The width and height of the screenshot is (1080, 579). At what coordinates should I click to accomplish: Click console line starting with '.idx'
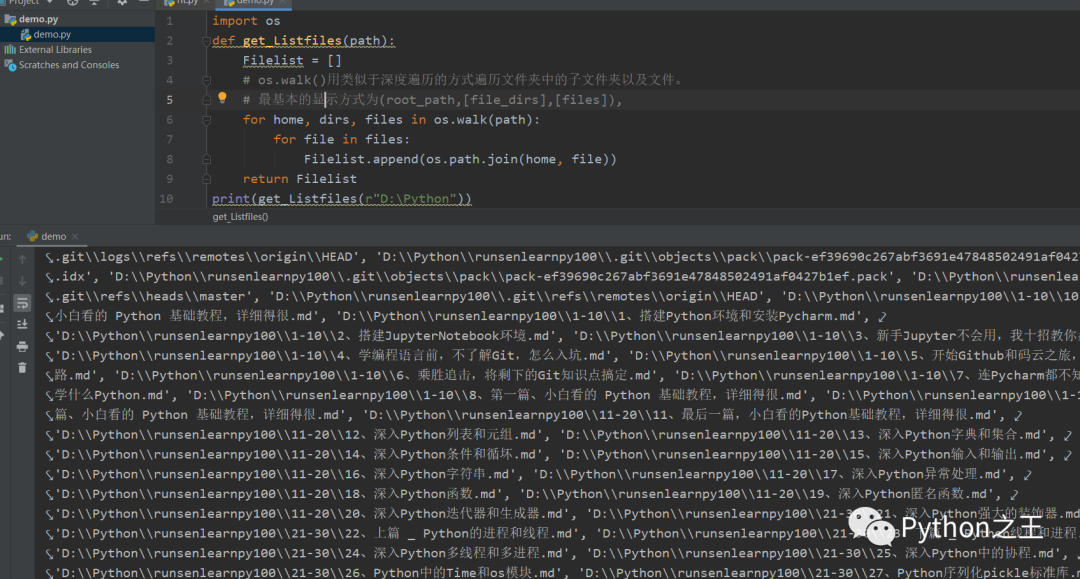coord(561,277)
